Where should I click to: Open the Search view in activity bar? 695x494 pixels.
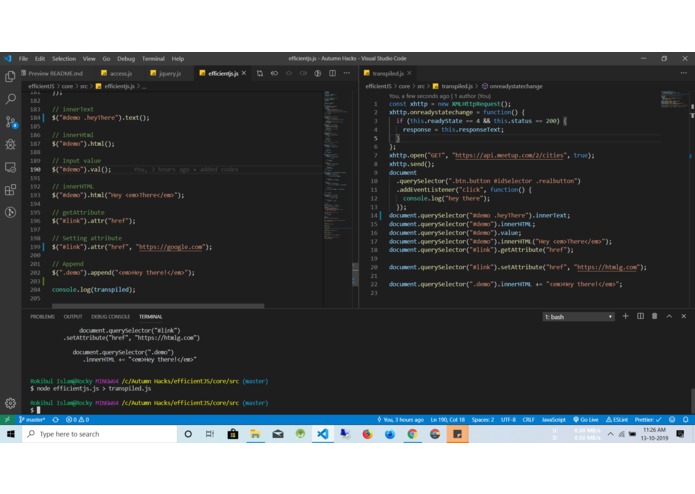click(10, 99)
